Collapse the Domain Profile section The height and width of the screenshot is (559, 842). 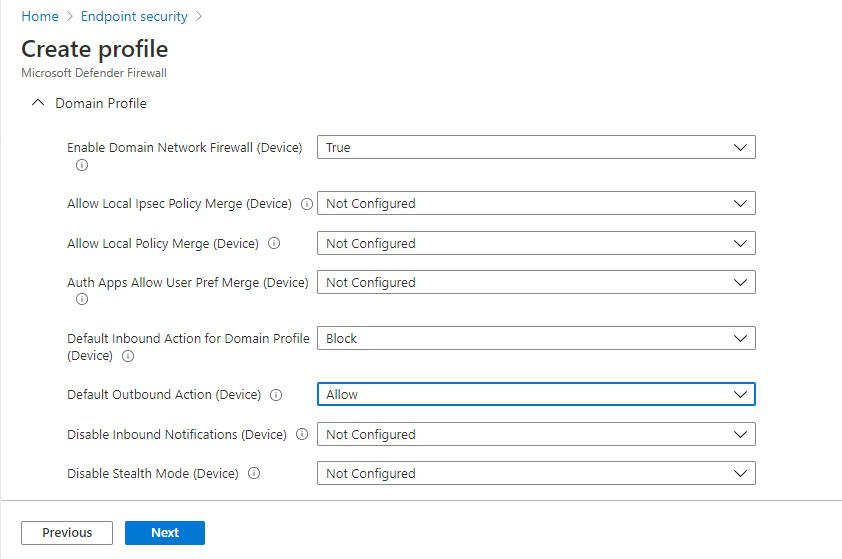[x=38, y=103]
